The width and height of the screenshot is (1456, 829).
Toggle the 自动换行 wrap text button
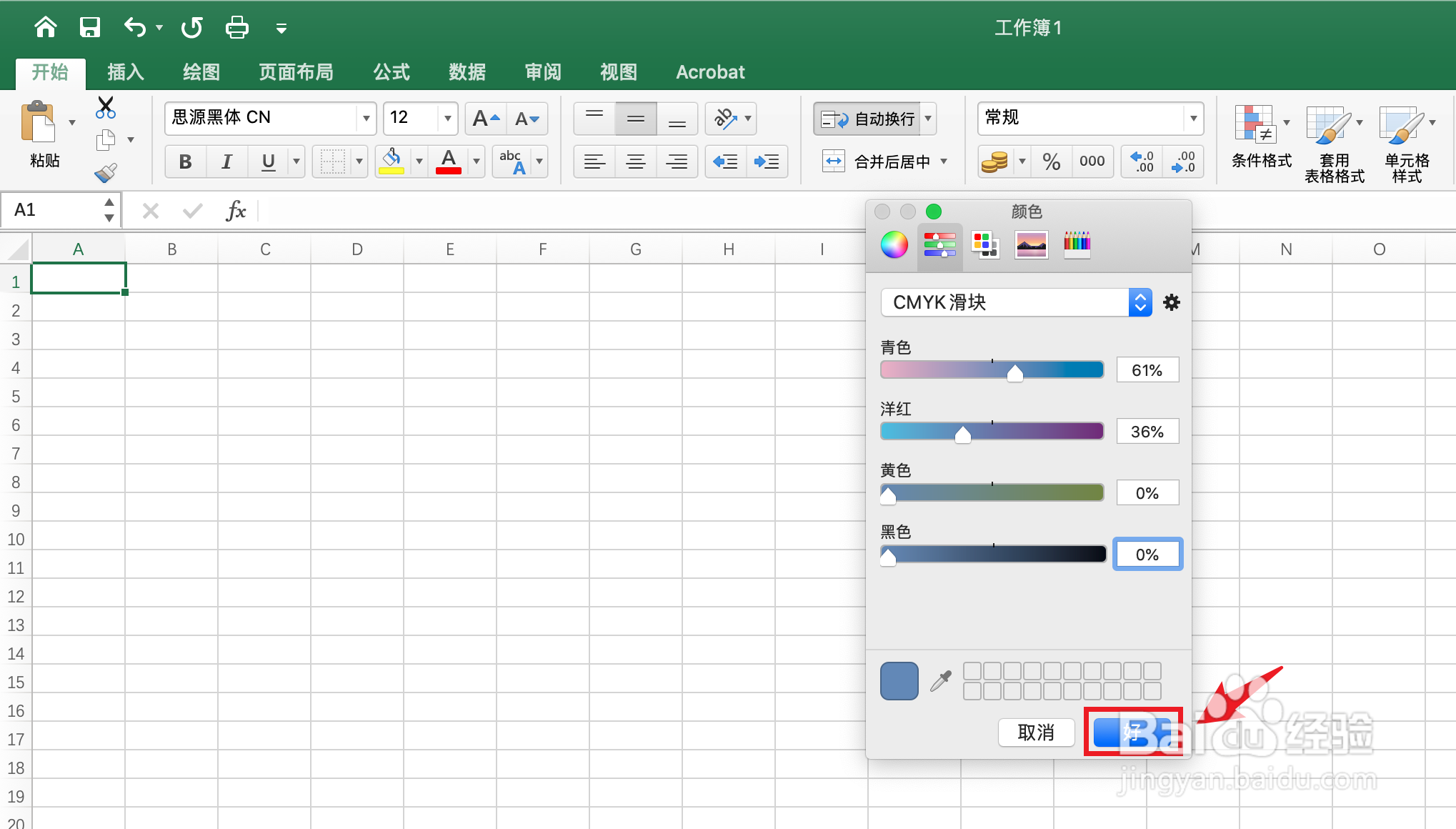(868, 119)
